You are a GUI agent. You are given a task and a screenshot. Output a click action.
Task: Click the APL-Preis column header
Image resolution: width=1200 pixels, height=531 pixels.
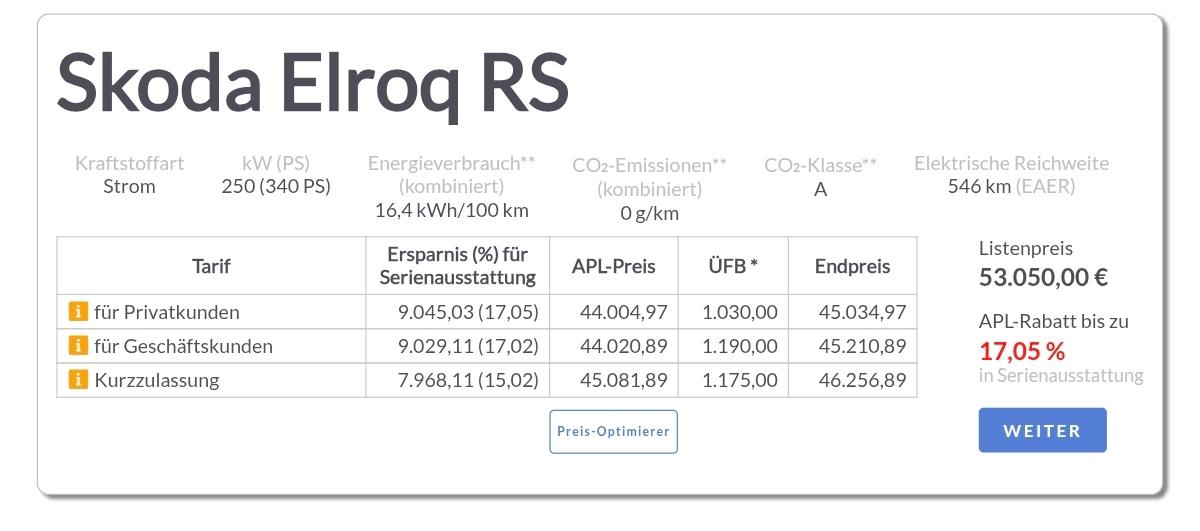tap(613, 266)
